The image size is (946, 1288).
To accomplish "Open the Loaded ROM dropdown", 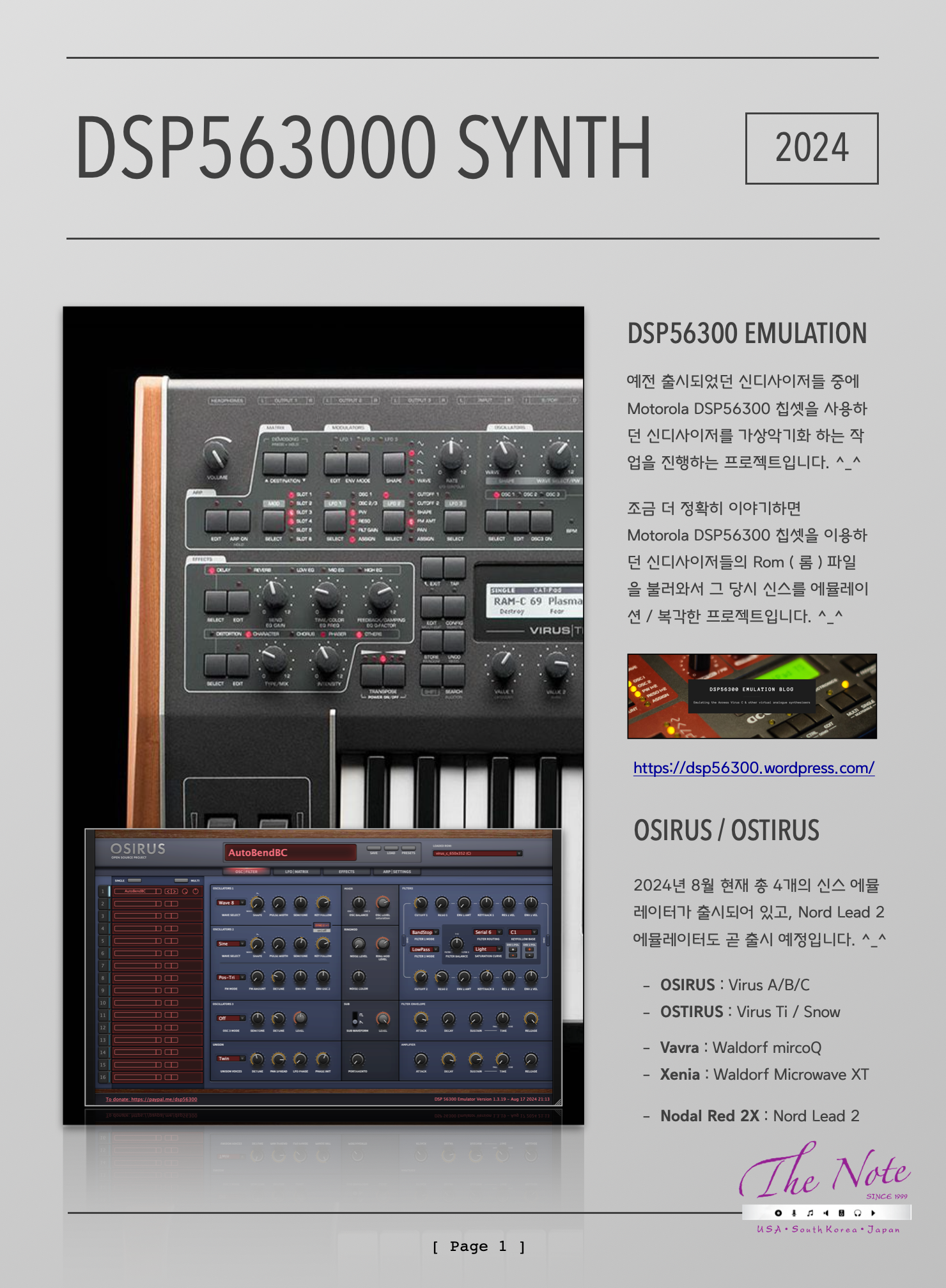I will point(477,854).
